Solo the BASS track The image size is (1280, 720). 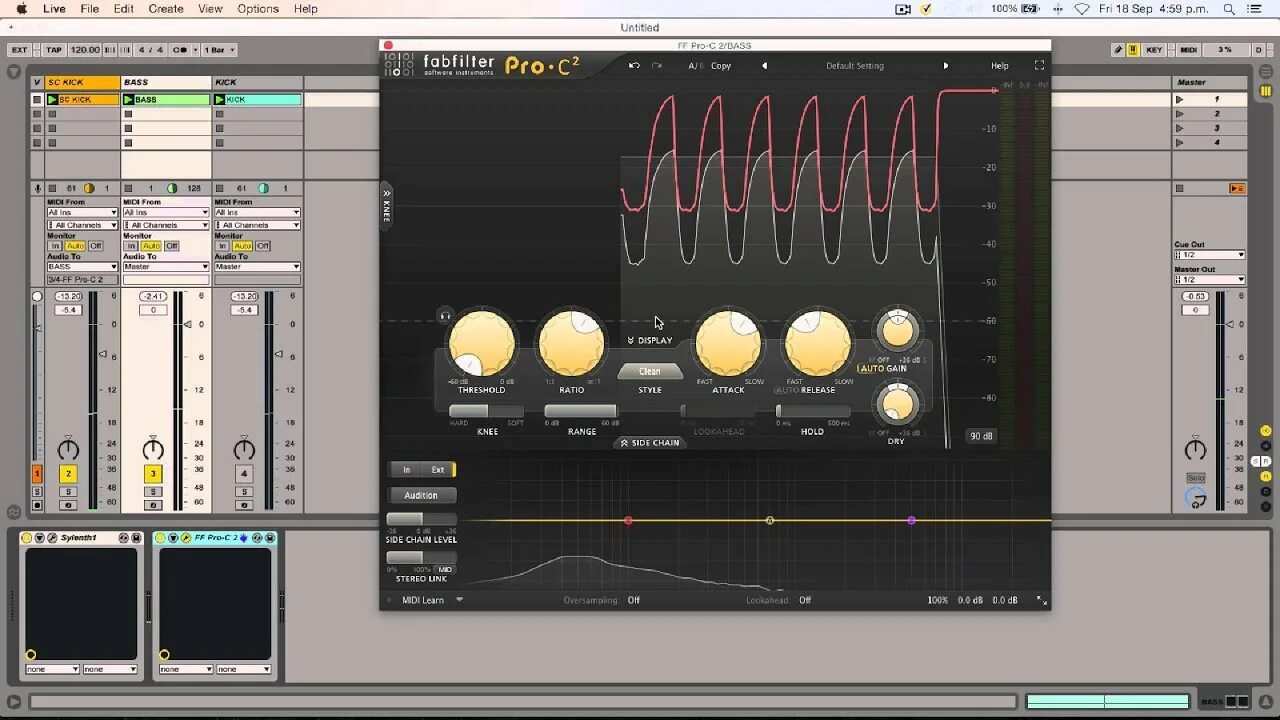pos(153,491)
